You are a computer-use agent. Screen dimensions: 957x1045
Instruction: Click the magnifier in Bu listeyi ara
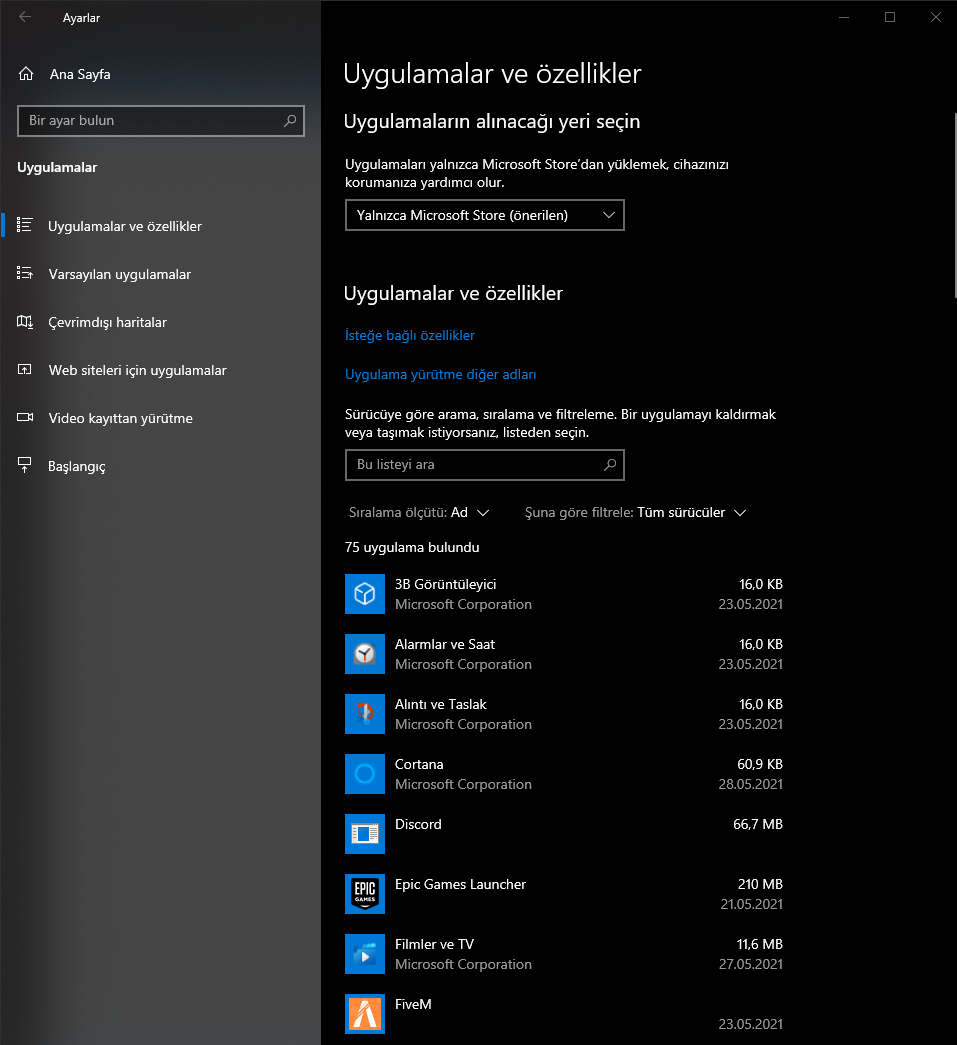[610, 465]
